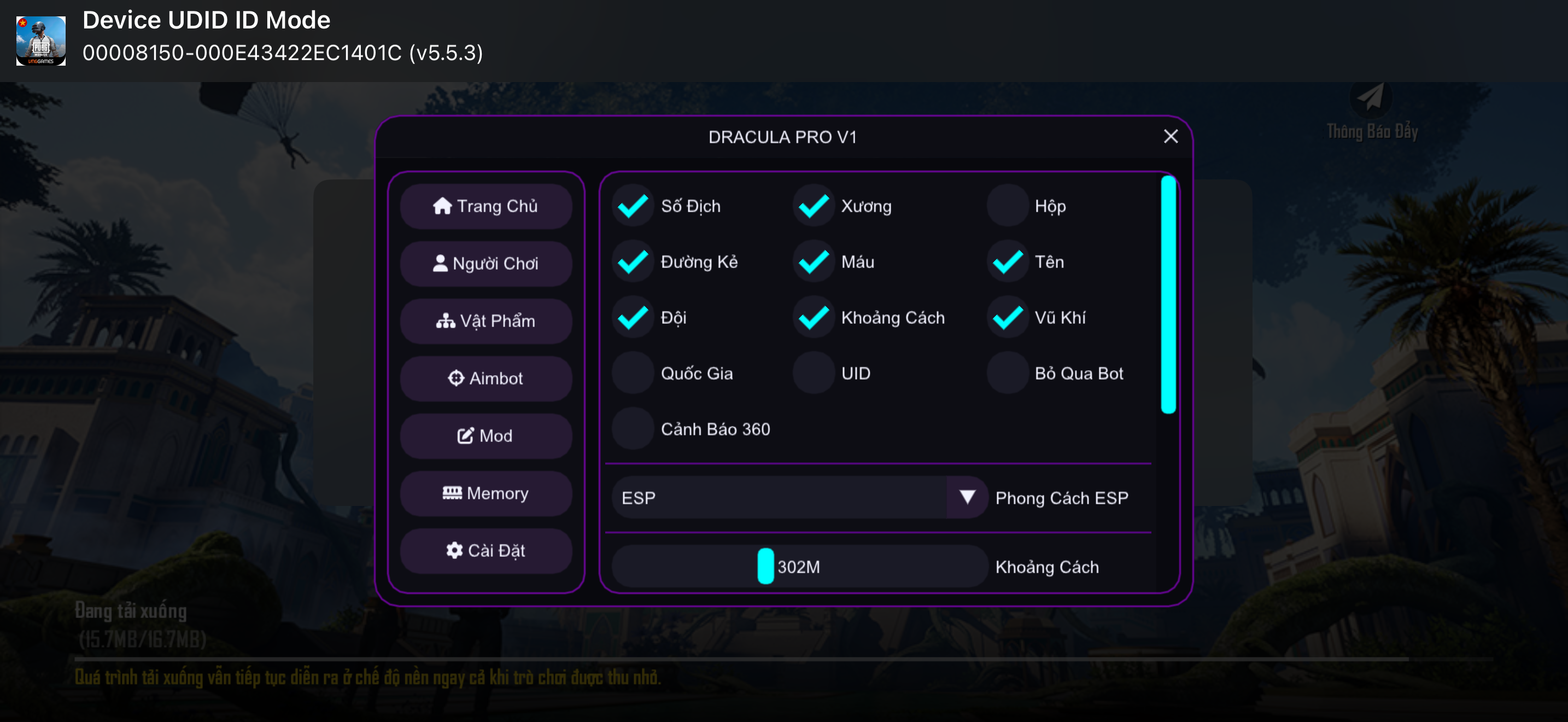This screenshot has height=722, width=1568.
Task: Close the DRACULA PRO V1 panel
Action: pos(1170,136)
